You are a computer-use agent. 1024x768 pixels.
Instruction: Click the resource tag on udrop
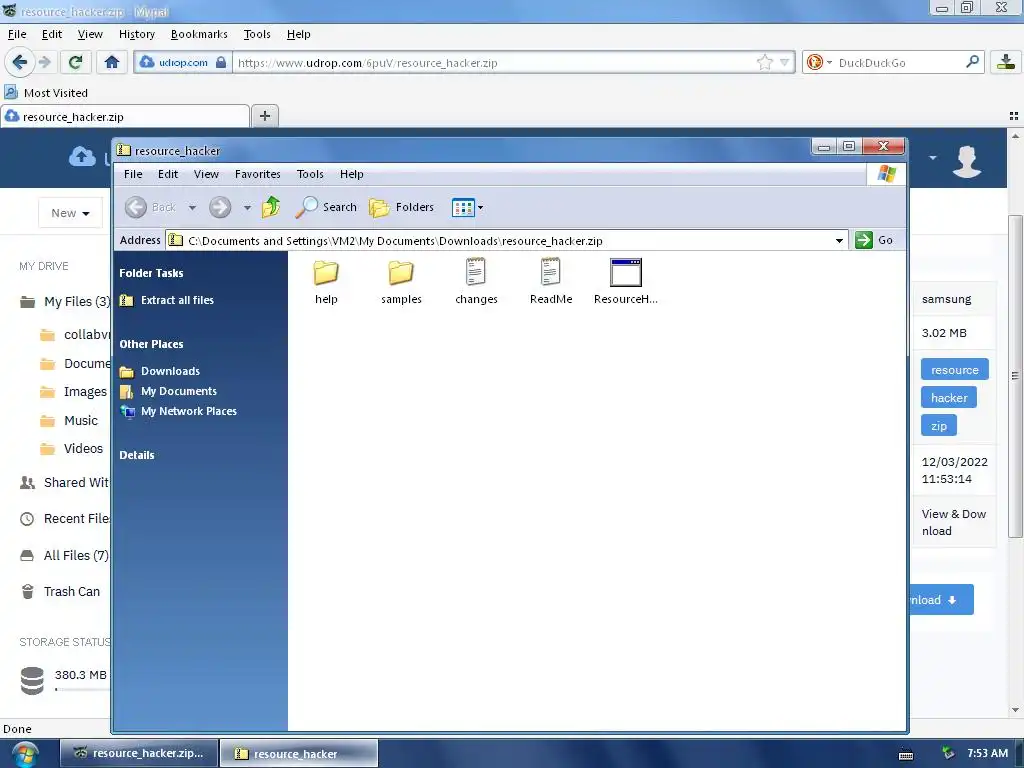pyautogui.click(x=954, y=370)
